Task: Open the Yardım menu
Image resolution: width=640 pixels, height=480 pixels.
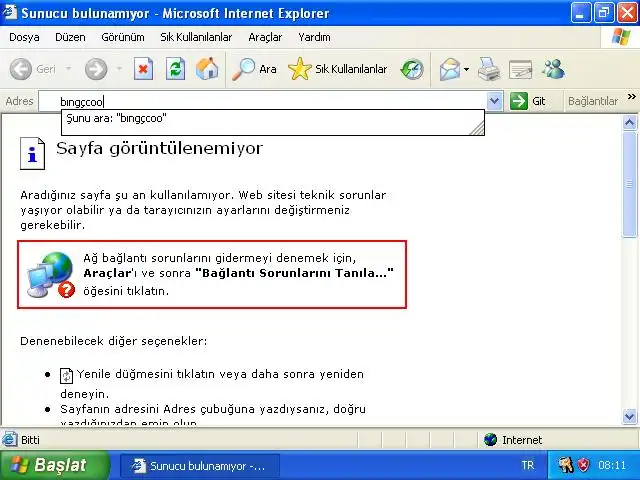Action: (x=314, y=37)
